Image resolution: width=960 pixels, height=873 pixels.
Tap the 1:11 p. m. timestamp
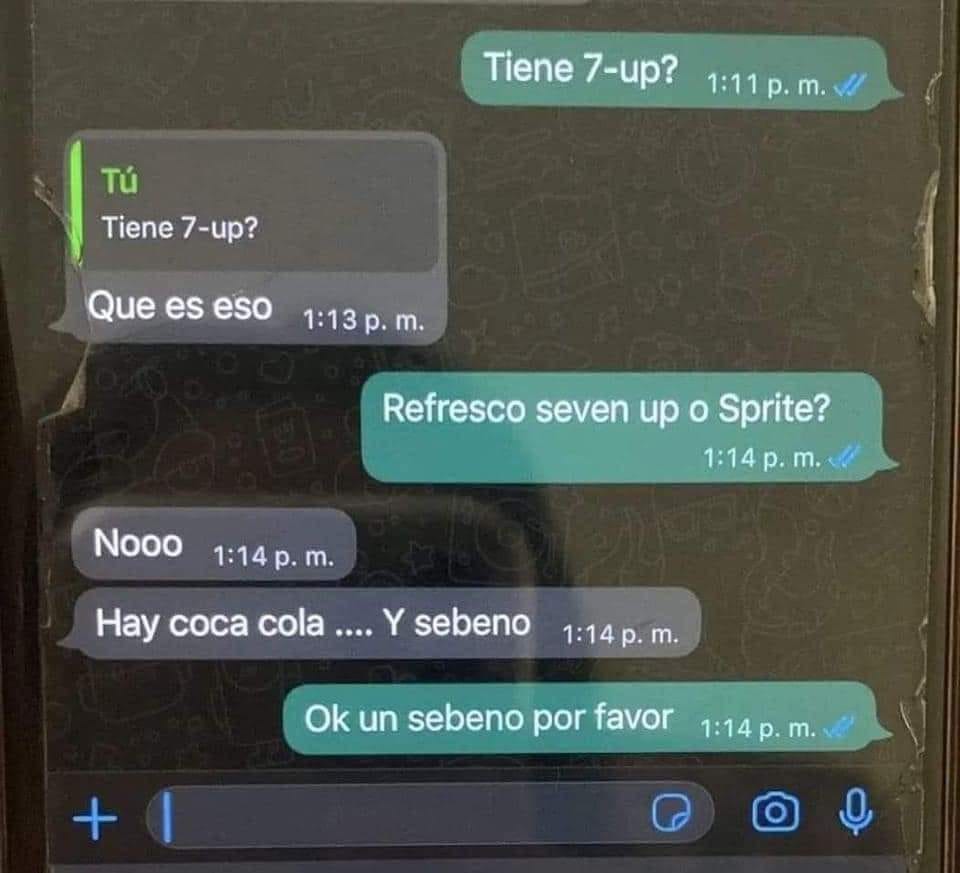pos(767,84)
